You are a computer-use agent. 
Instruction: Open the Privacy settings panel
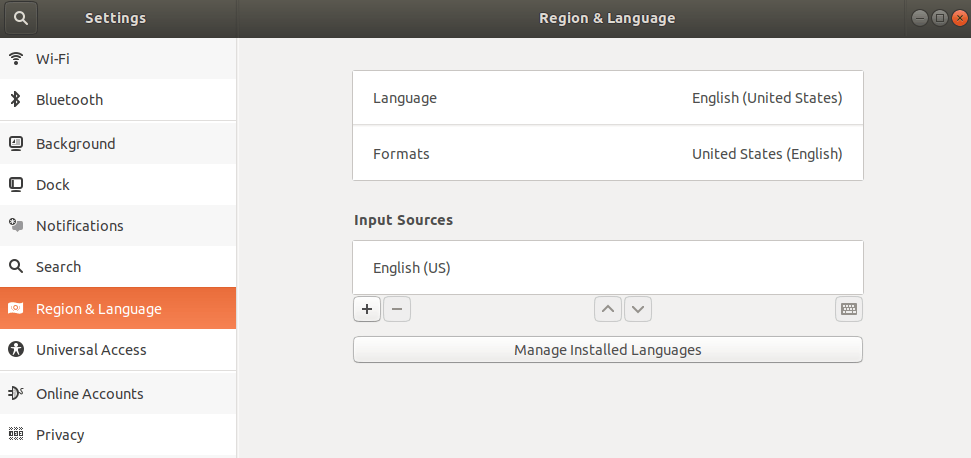click(60, 434)
